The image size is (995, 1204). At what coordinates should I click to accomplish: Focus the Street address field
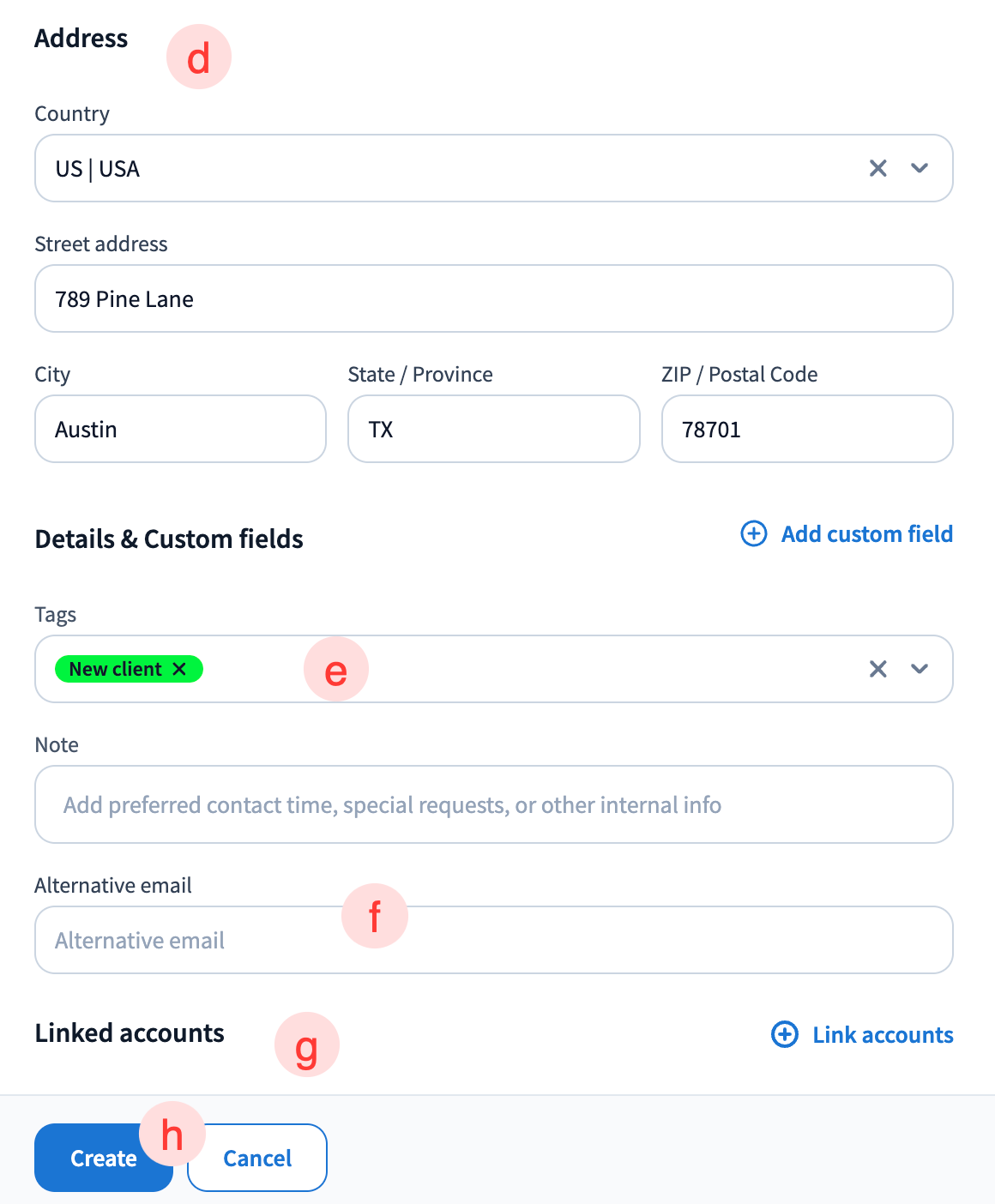493,298
